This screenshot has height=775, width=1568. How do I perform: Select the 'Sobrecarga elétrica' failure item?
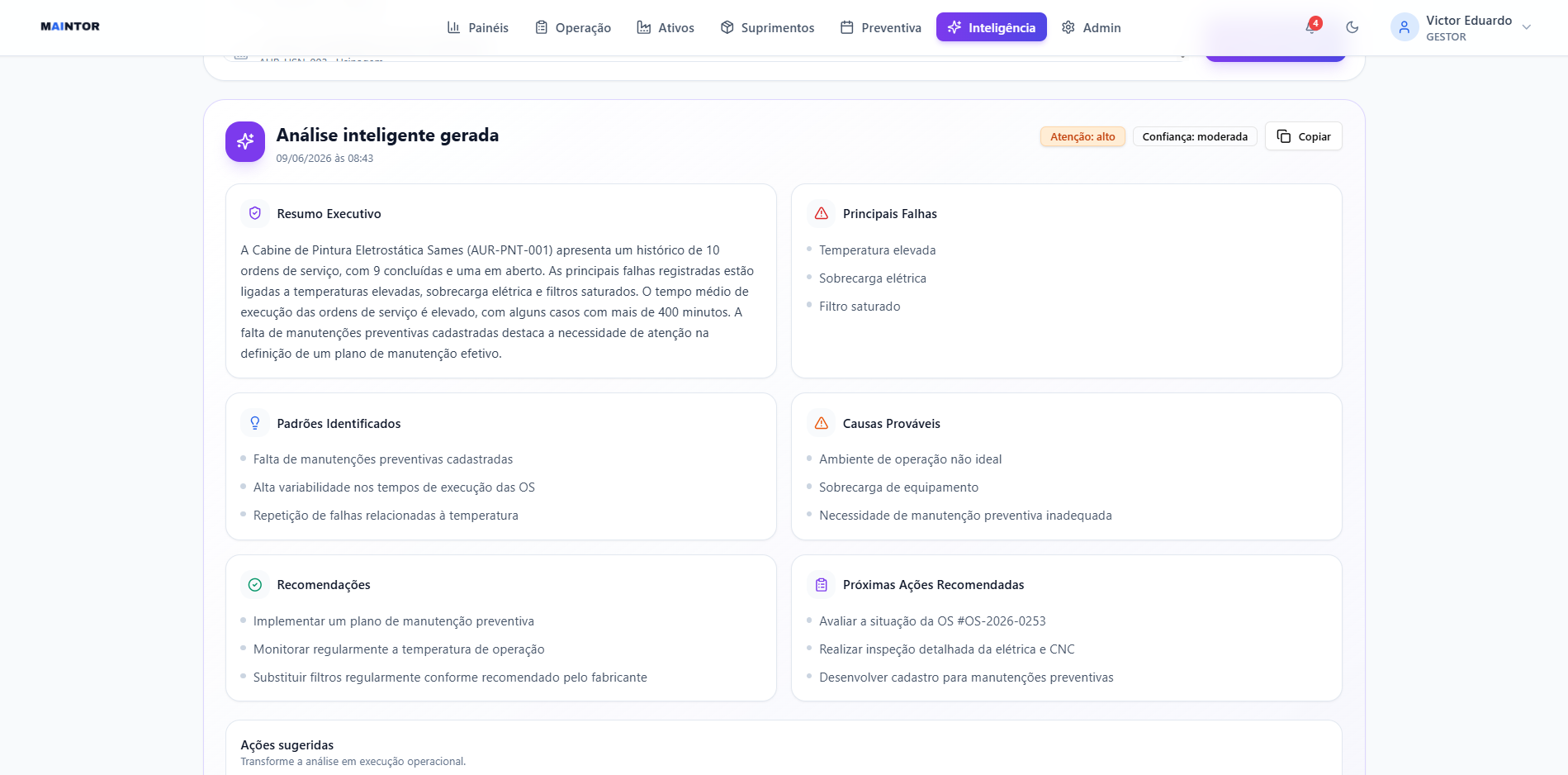[x=873, y=278]
